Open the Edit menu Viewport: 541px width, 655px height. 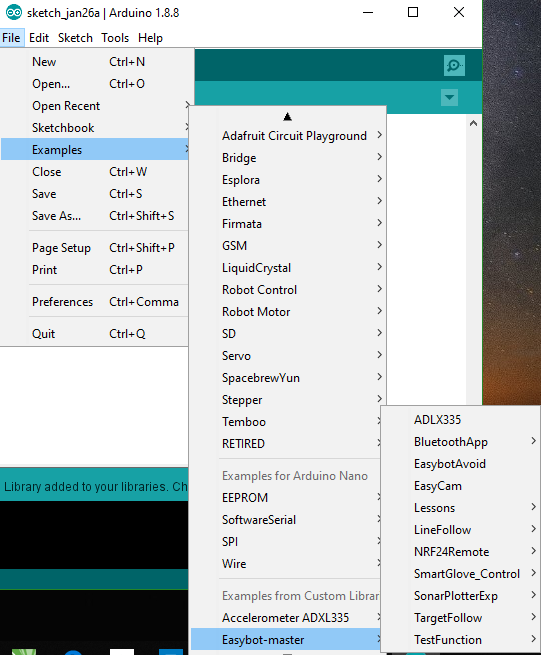39,38
